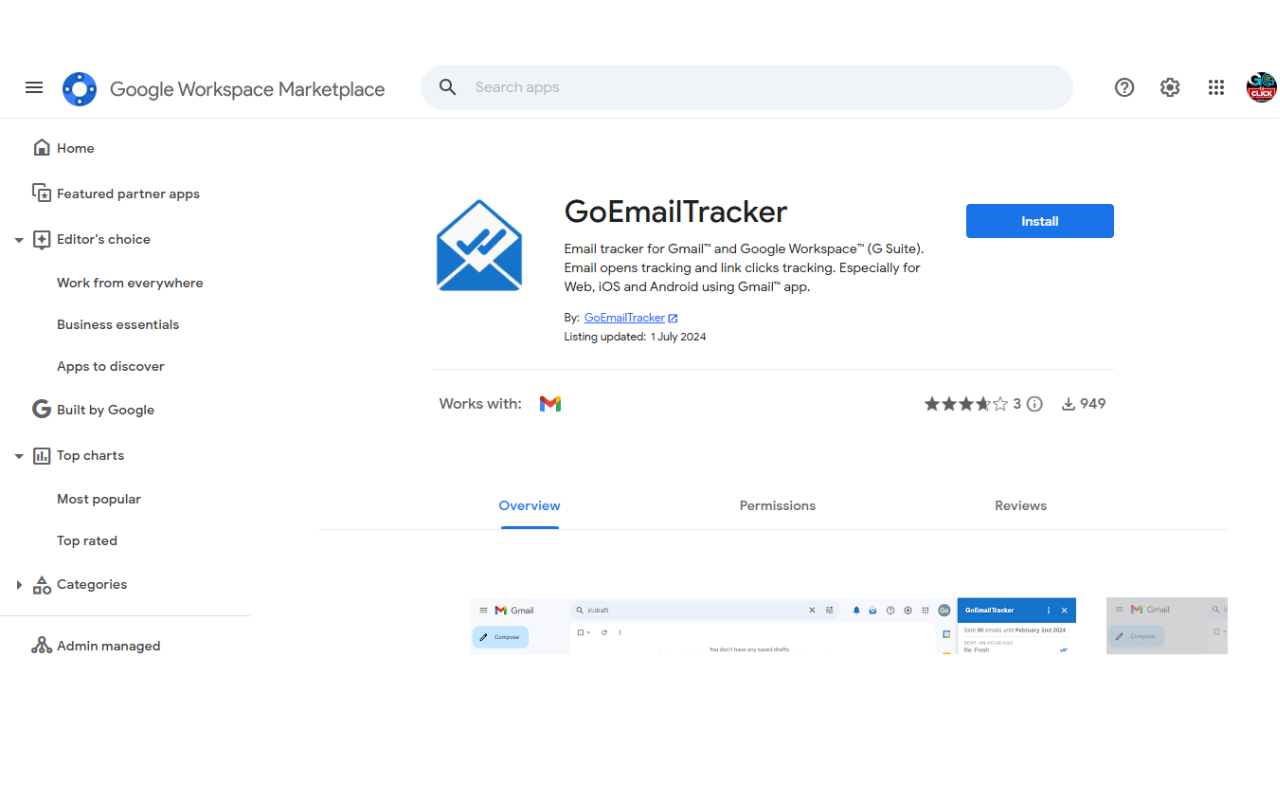This screenshot has width=1280, height=800.
Task: Open the settings gear
Action: pyautogui.click(x=1170, y=87)
